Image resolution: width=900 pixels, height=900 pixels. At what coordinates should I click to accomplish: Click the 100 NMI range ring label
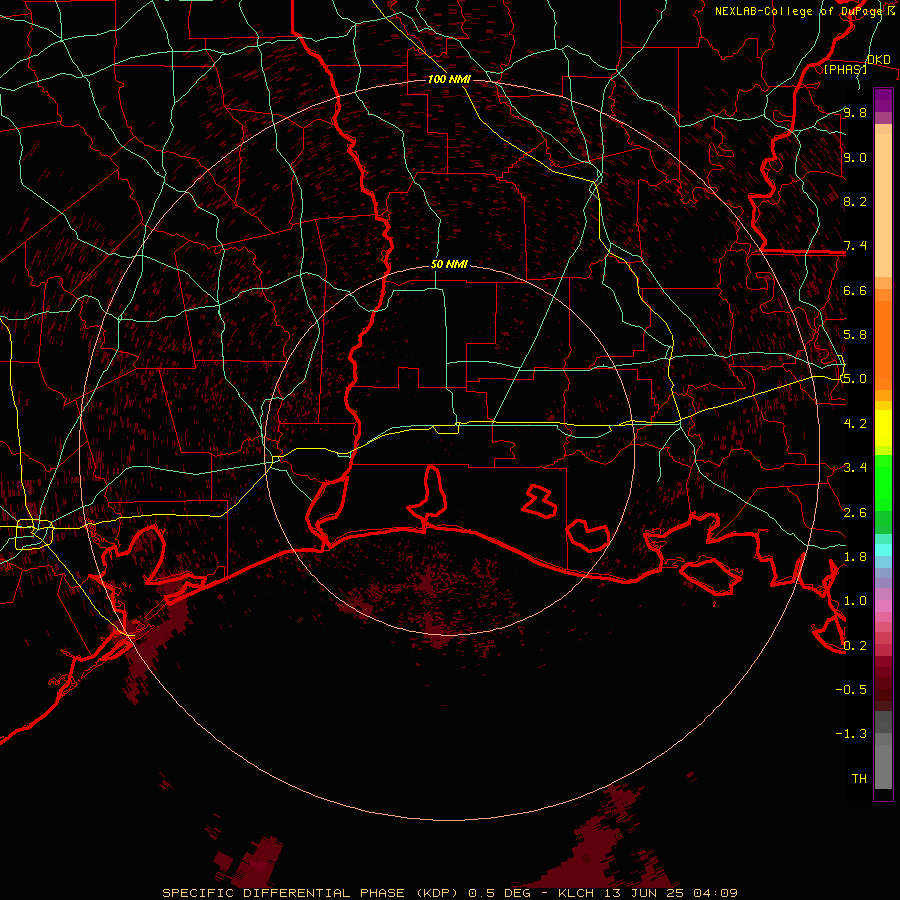[x=449, y=79]
